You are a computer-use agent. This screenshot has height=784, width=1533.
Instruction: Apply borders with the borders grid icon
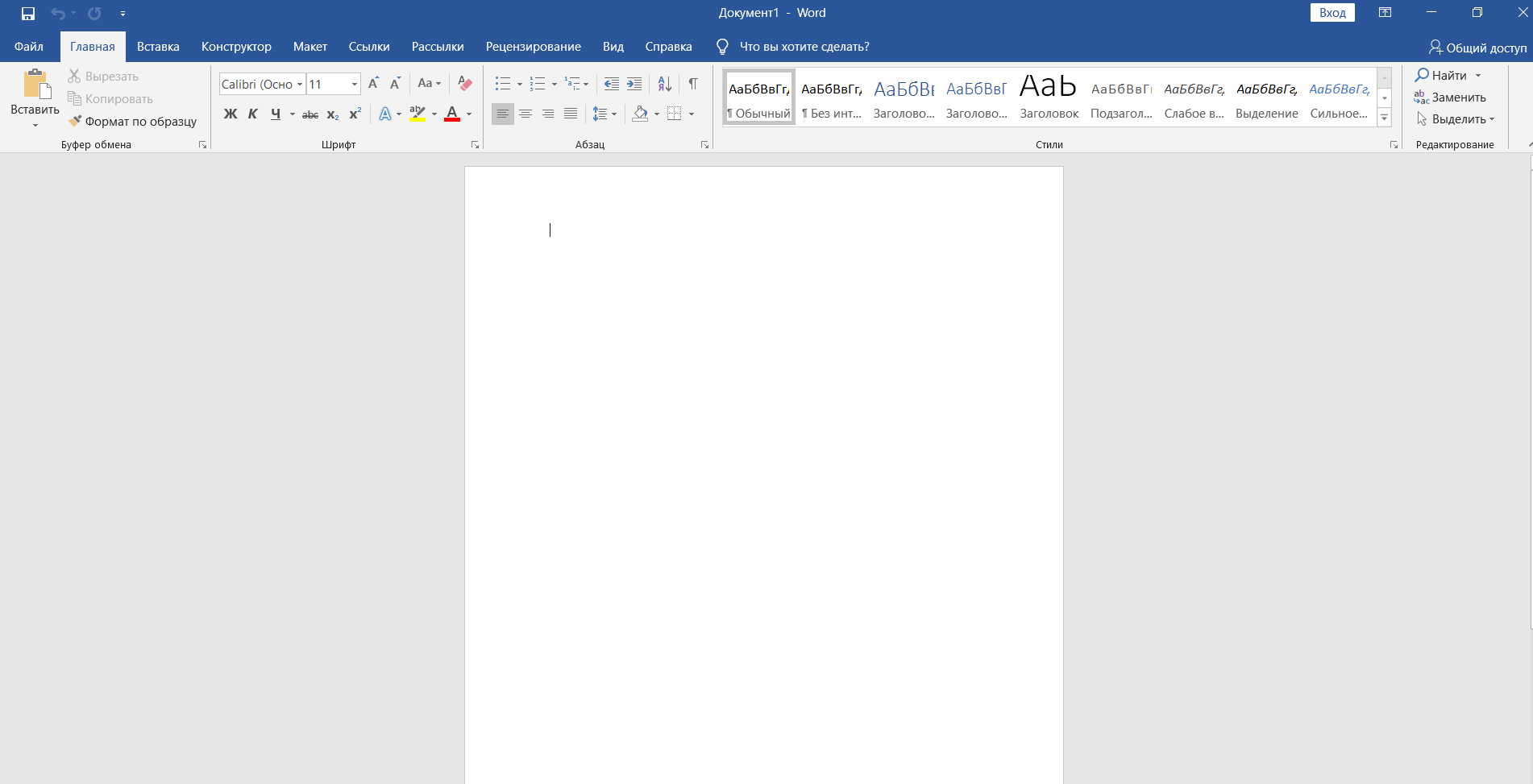[675, 114]
